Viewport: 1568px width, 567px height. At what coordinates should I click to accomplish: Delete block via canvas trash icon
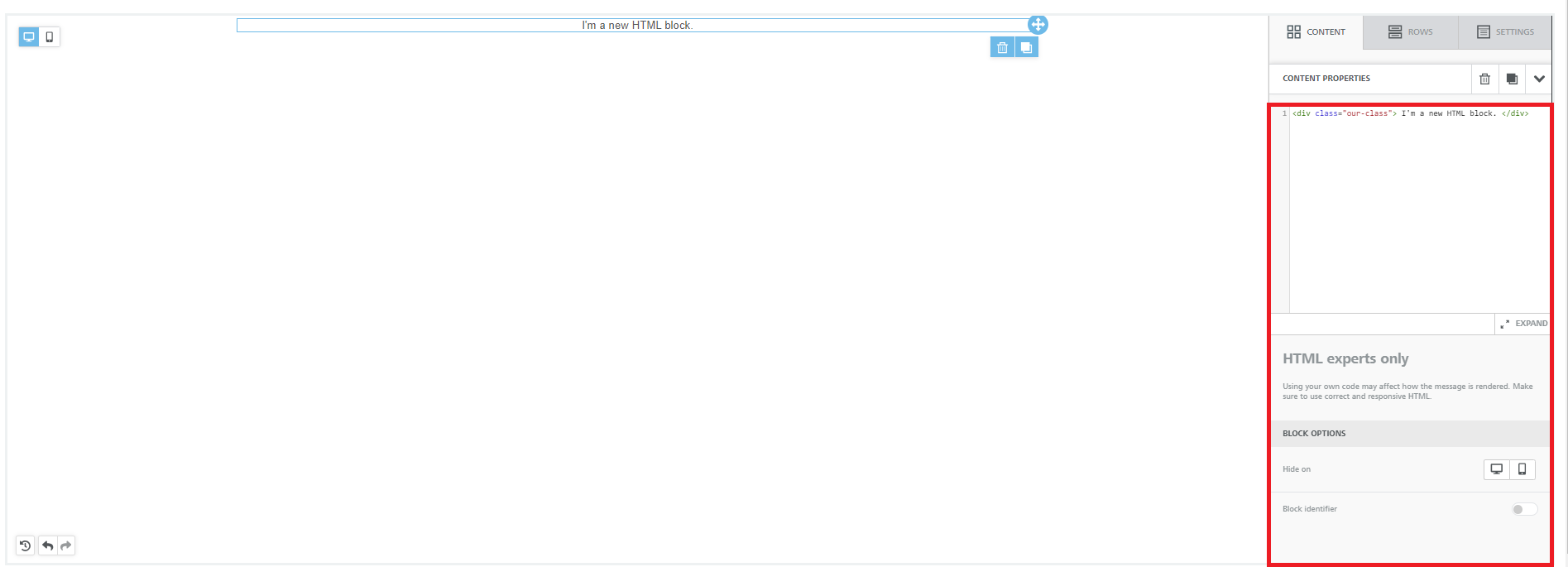[x=1002, y=47]
